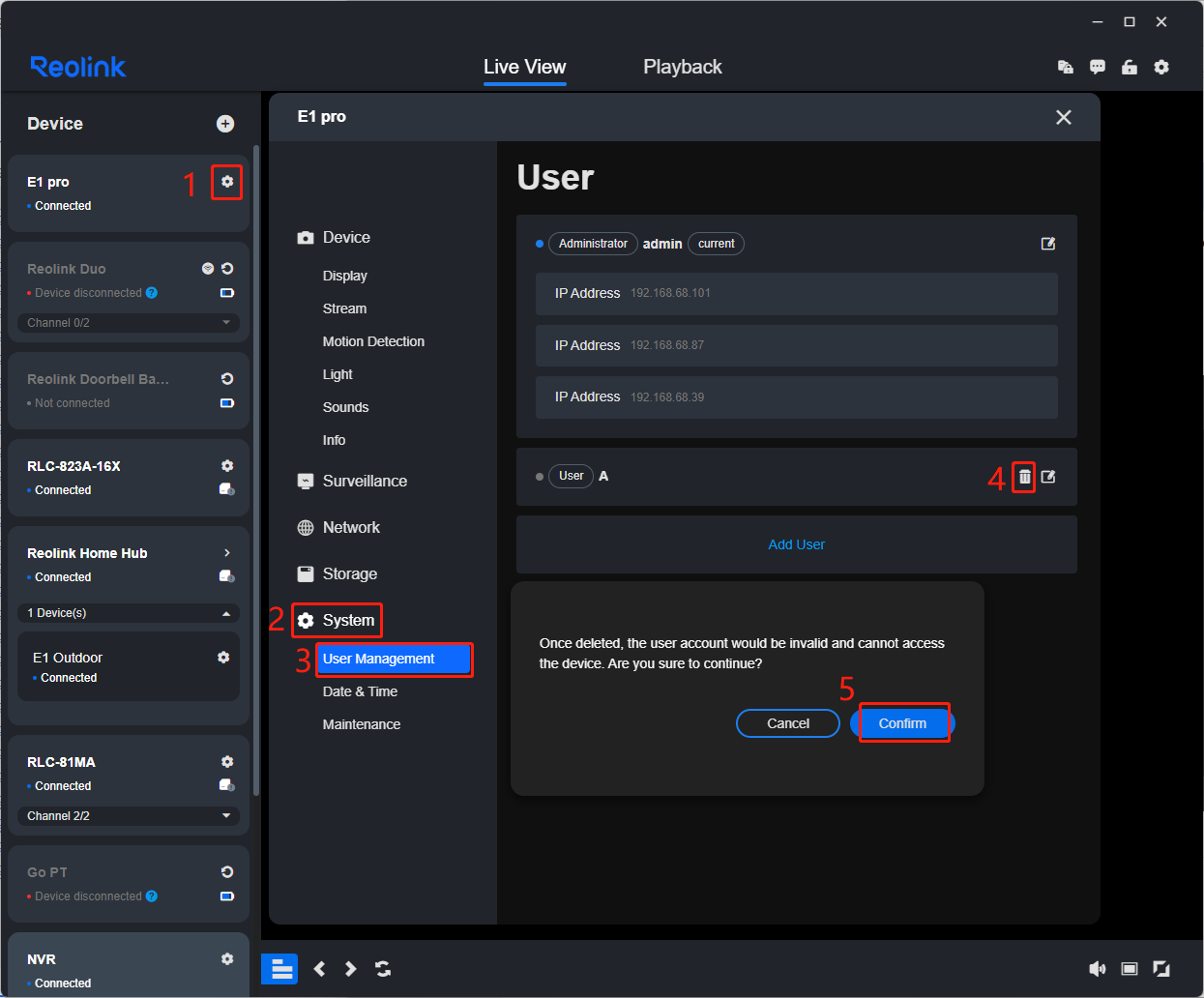Open the Display settings menu item
Image resolution: width=1204 pixels, height=998 pixels.
tap(345, 276)
